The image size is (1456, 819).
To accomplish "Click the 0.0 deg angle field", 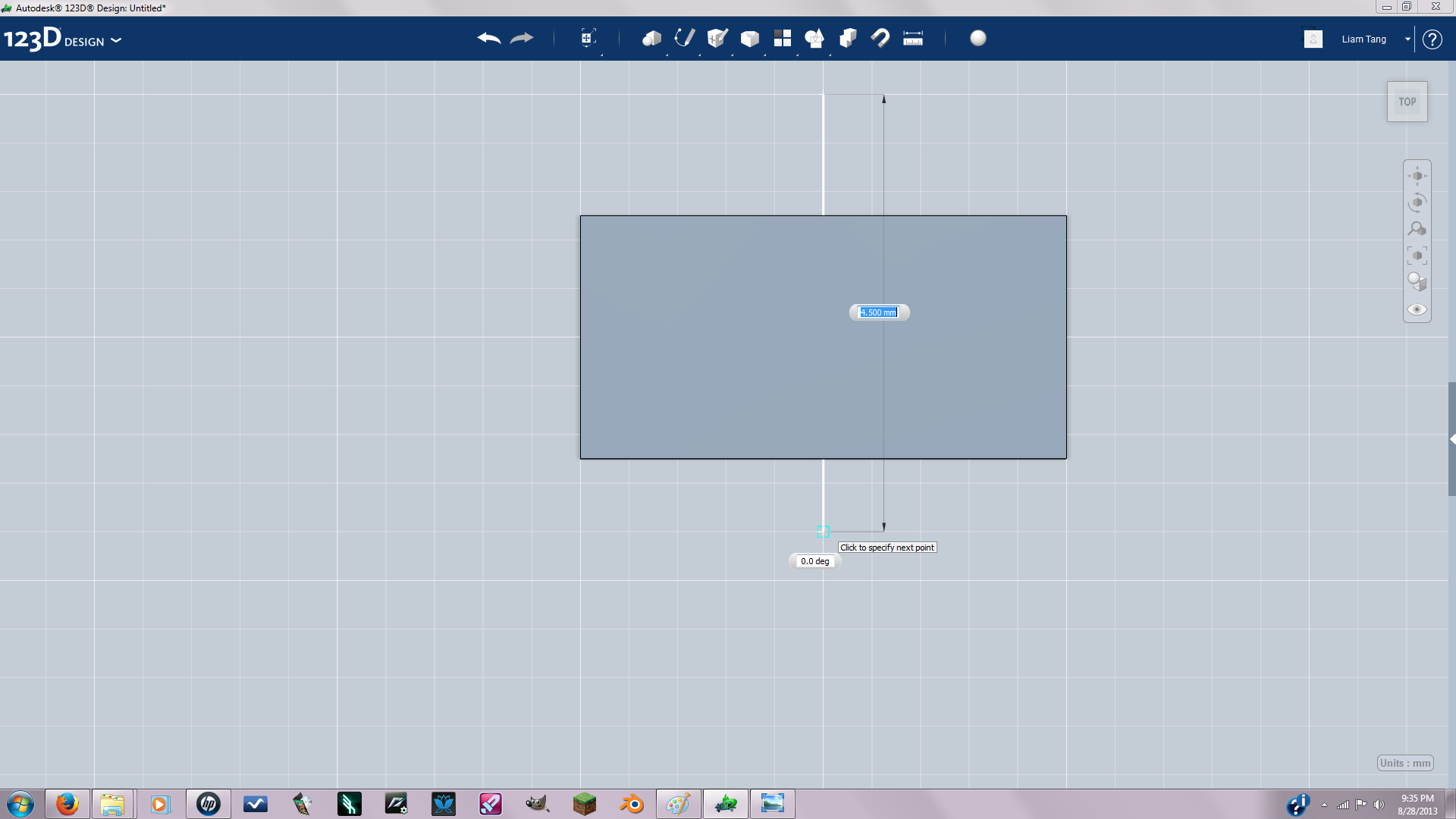I will [815, 561].
